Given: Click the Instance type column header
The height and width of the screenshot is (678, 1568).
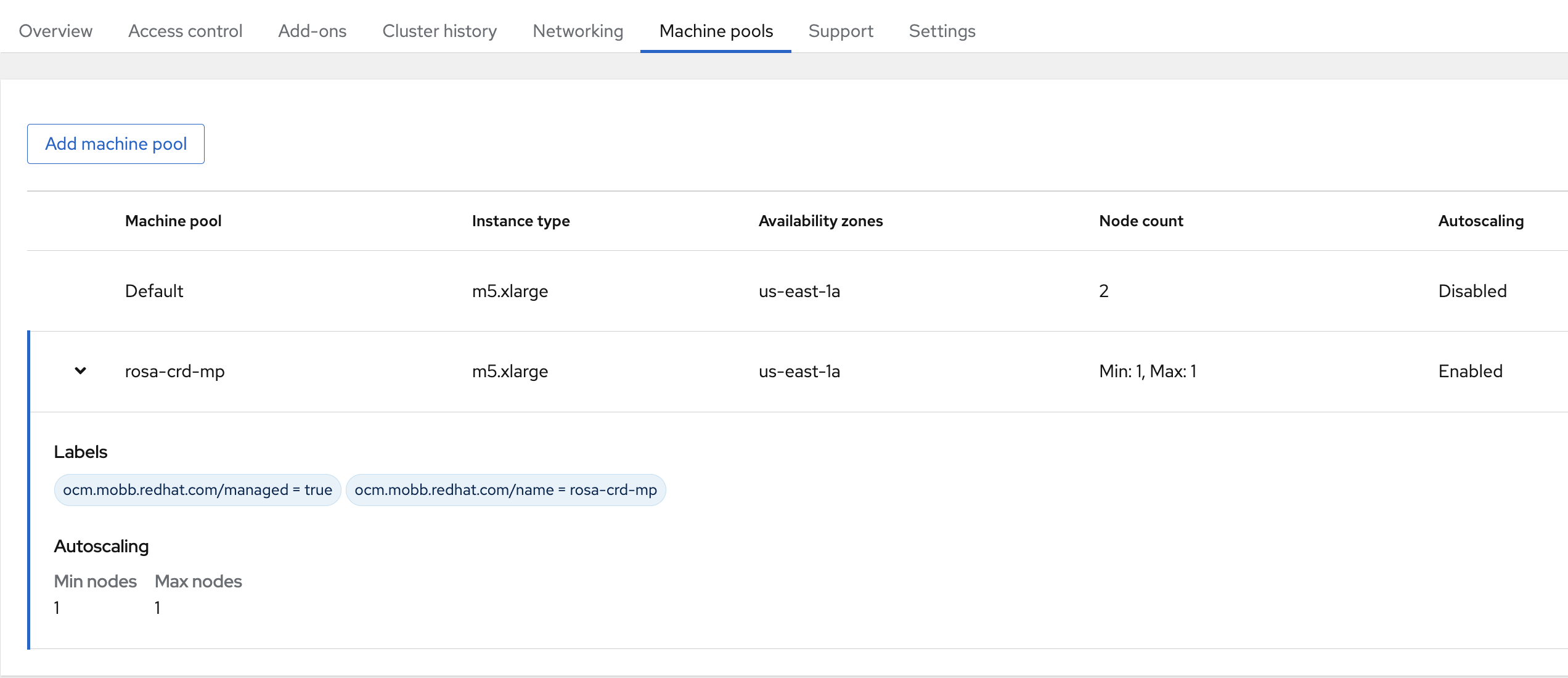Looking at the screenshot, I should point(521,221).
